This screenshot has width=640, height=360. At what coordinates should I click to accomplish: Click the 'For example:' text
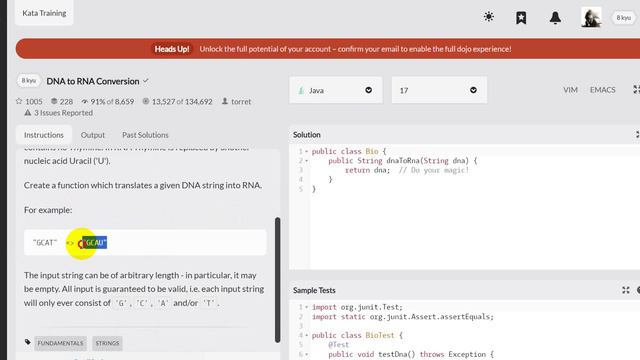(48, 210)
